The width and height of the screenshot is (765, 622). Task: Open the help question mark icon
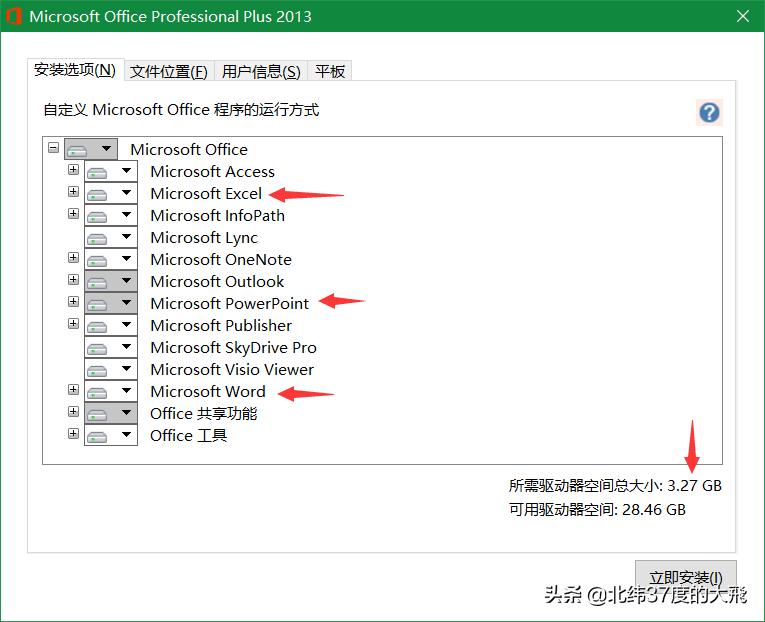tap(709, 113)
